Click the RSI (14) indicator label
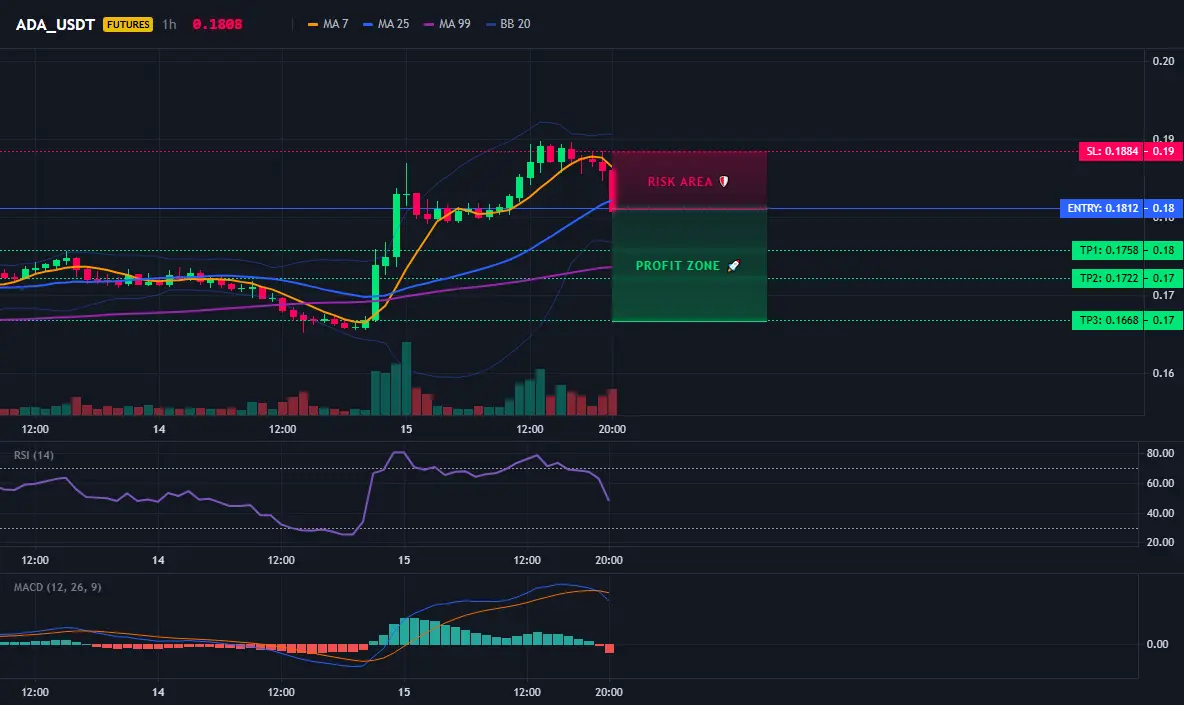The height and width of the screenshot is (705, 1184). click(x=34, y=455)
